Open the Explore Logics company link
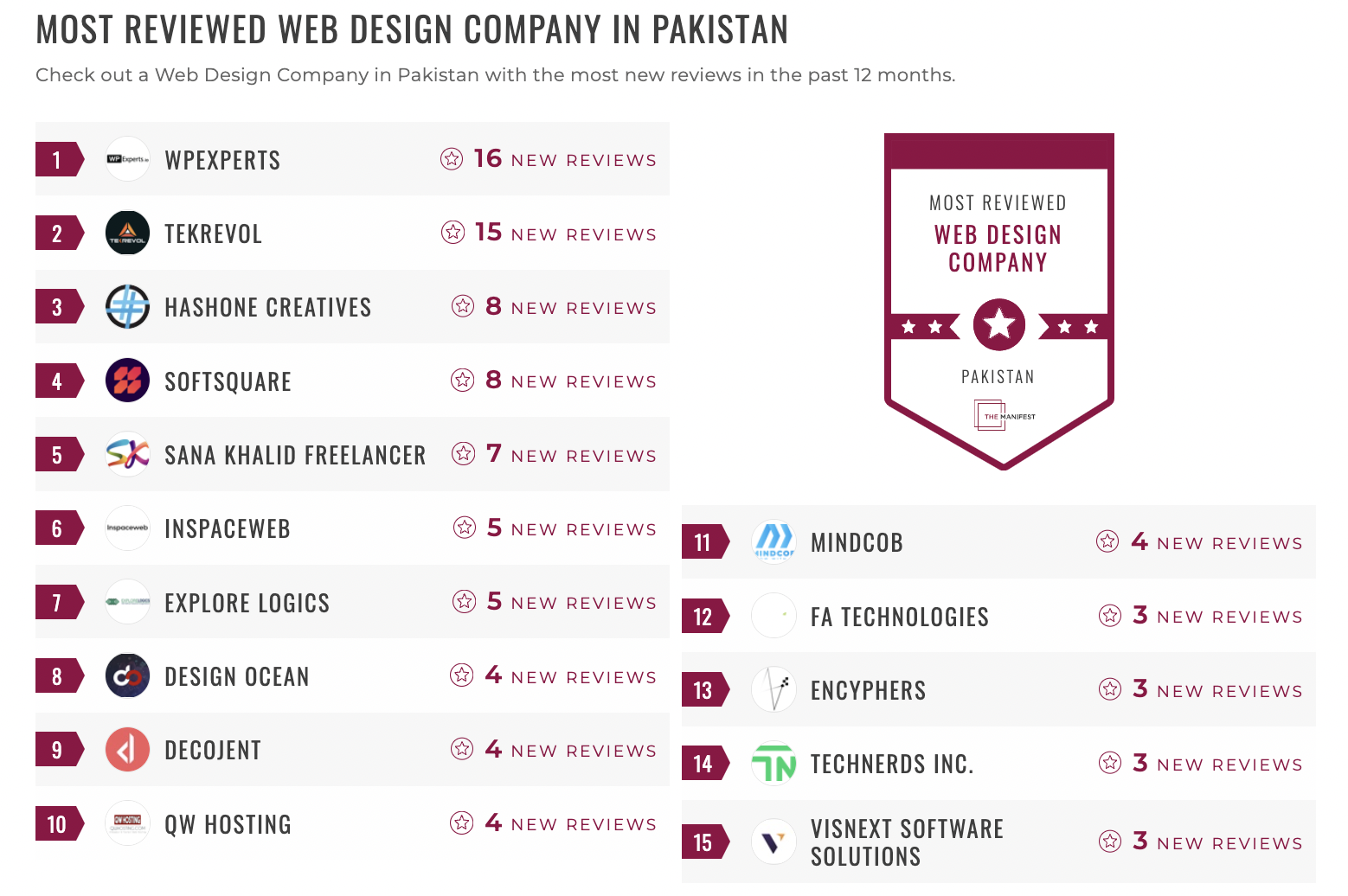The image size is (1348, 896). coord(247,602)
